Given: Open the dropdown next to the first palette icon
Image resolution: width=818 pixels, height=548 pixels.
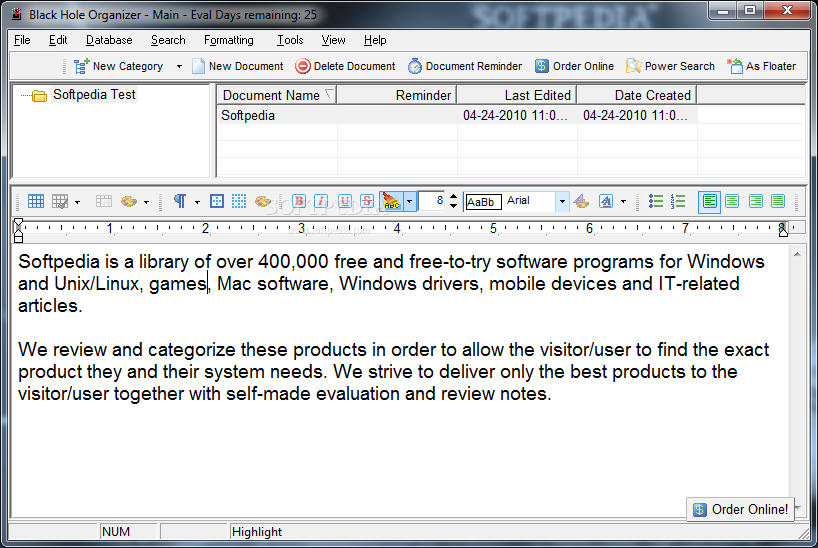Looking at the screenshot, I should click(x=146, y=202).
